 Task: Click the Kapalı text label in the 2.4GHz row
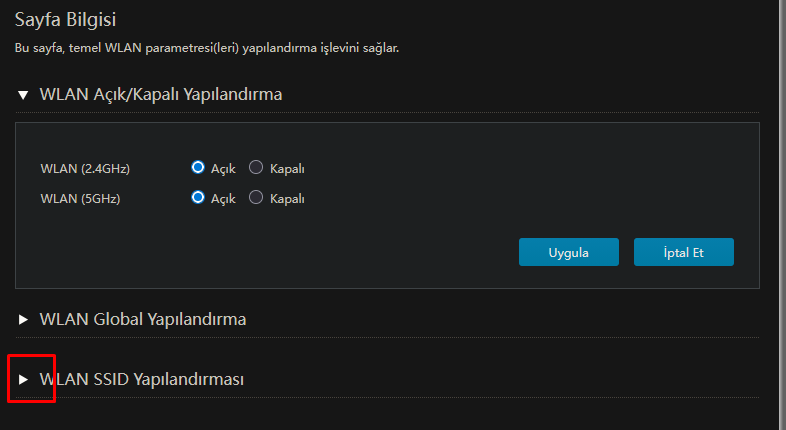click(287, 169)
